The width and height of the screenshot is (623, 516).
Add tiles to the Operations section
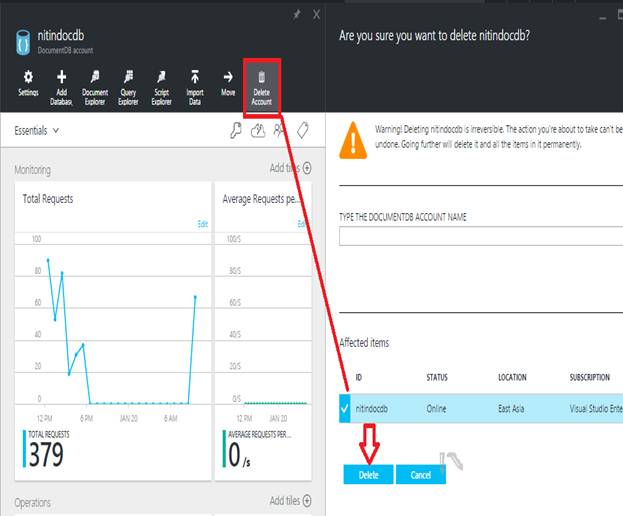pos(290,501)
